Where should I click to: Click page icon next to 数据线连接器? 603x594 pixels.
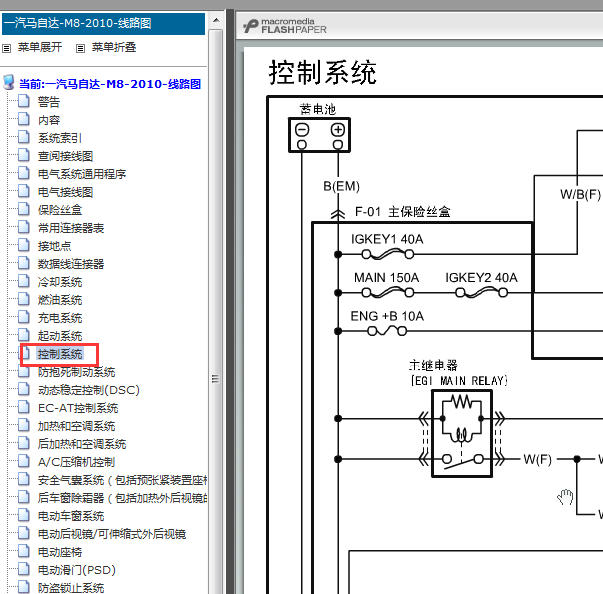(x=24, y=263)
